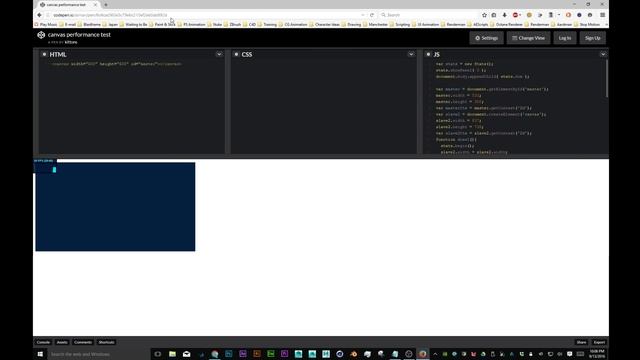Open the Octane Renderer bookmark folder
Viewport: 640px width, 360px height.
507,24
